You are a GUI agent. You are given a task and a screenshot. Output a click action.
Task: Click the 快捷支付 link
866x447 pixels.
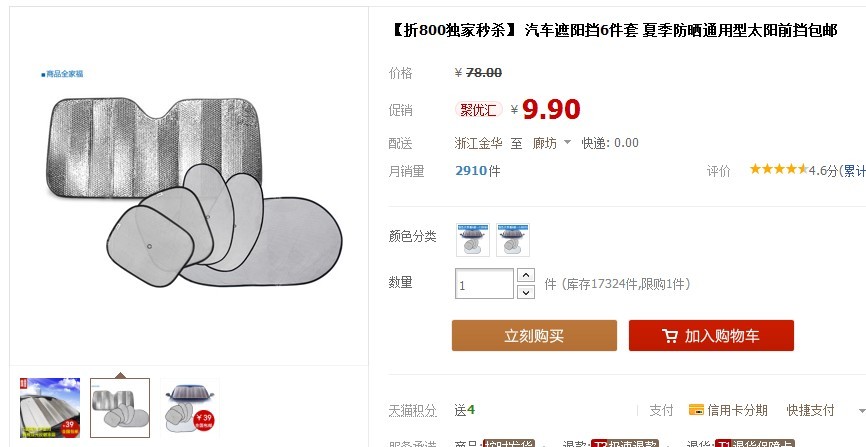pyautogui.click(x=810, y=411)
